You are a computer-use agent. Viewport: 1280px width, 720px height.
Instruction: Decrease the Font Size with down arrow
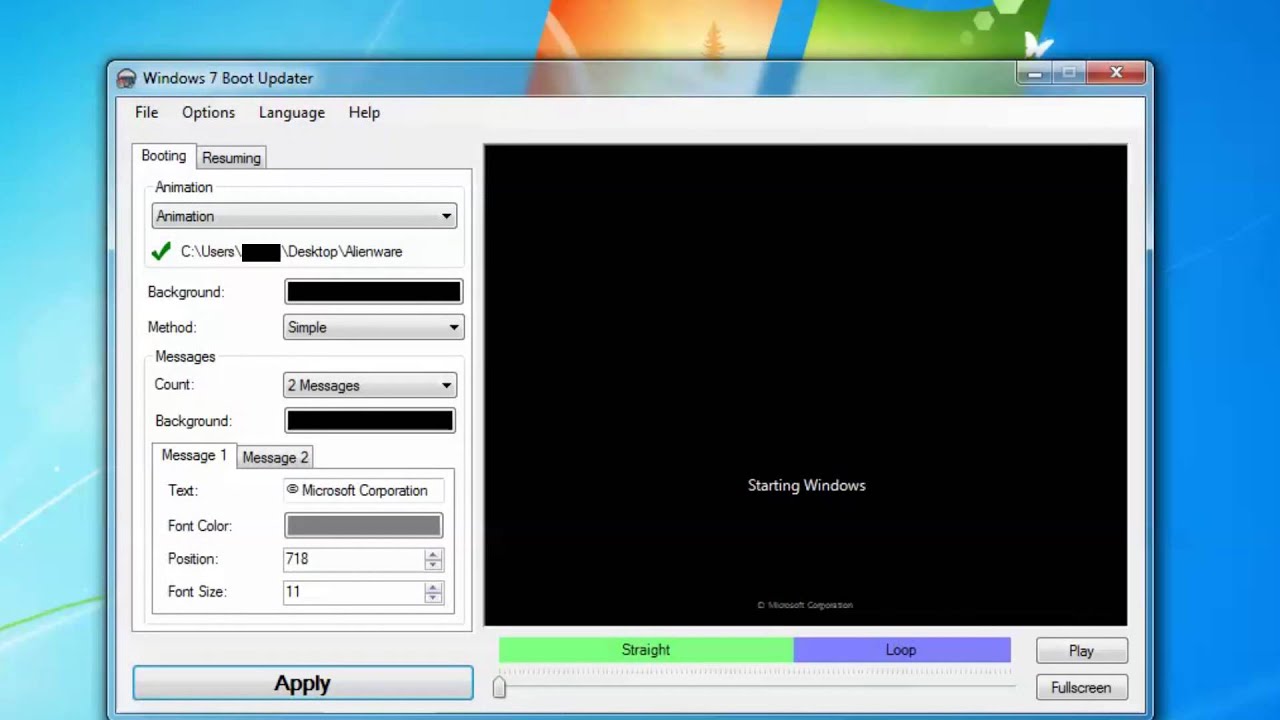click(433, 599)
